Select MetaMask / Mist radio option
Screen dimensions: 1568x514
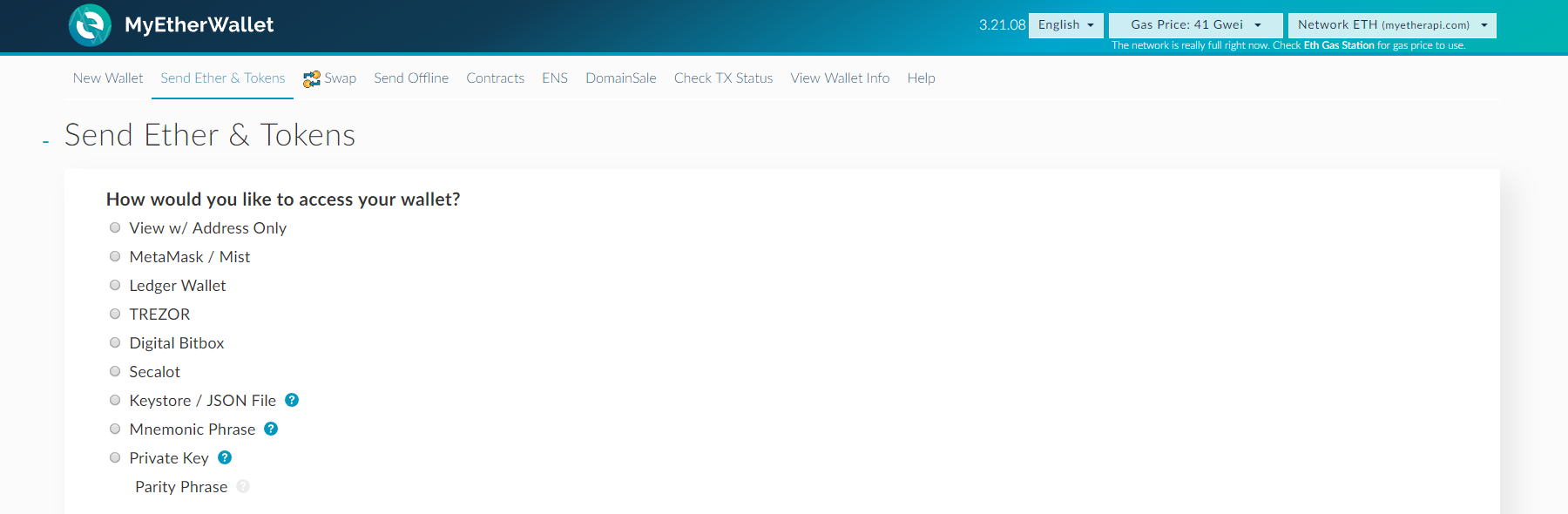point(115,256)
